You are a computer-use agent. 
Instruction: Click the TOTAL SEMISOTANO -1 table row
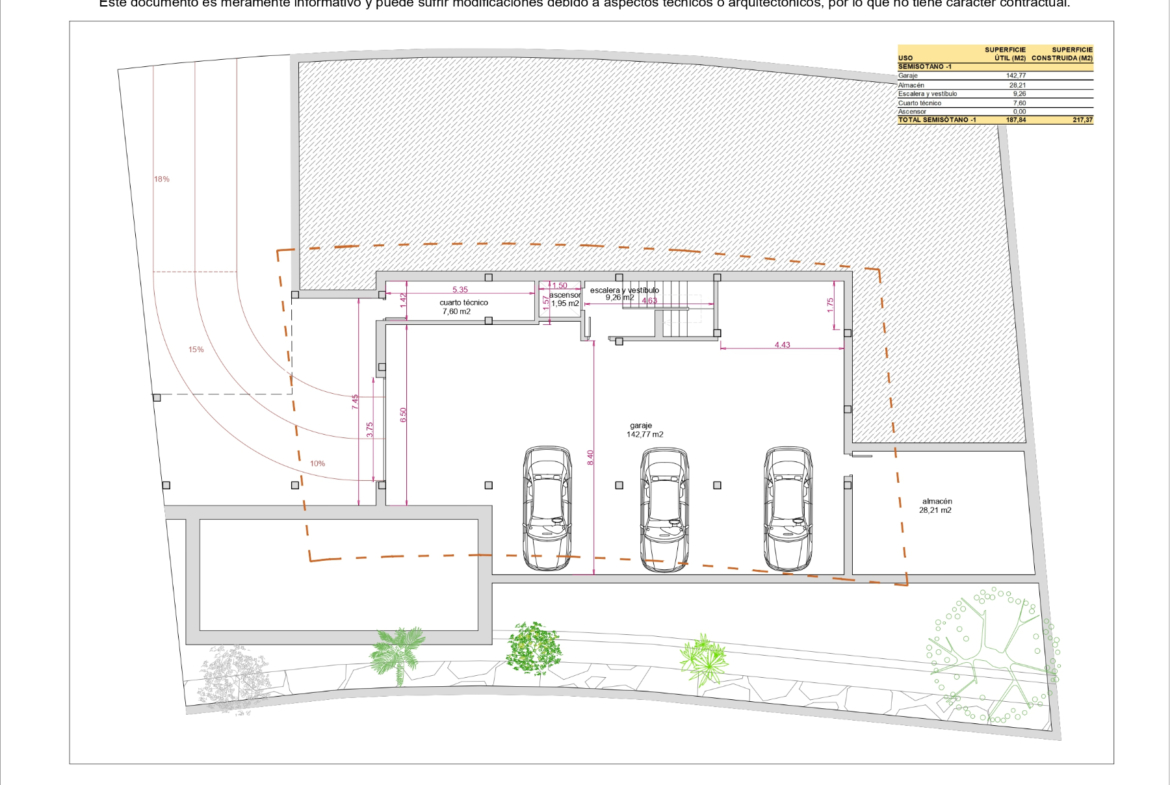pyautogui.click(x=995, y=119)
